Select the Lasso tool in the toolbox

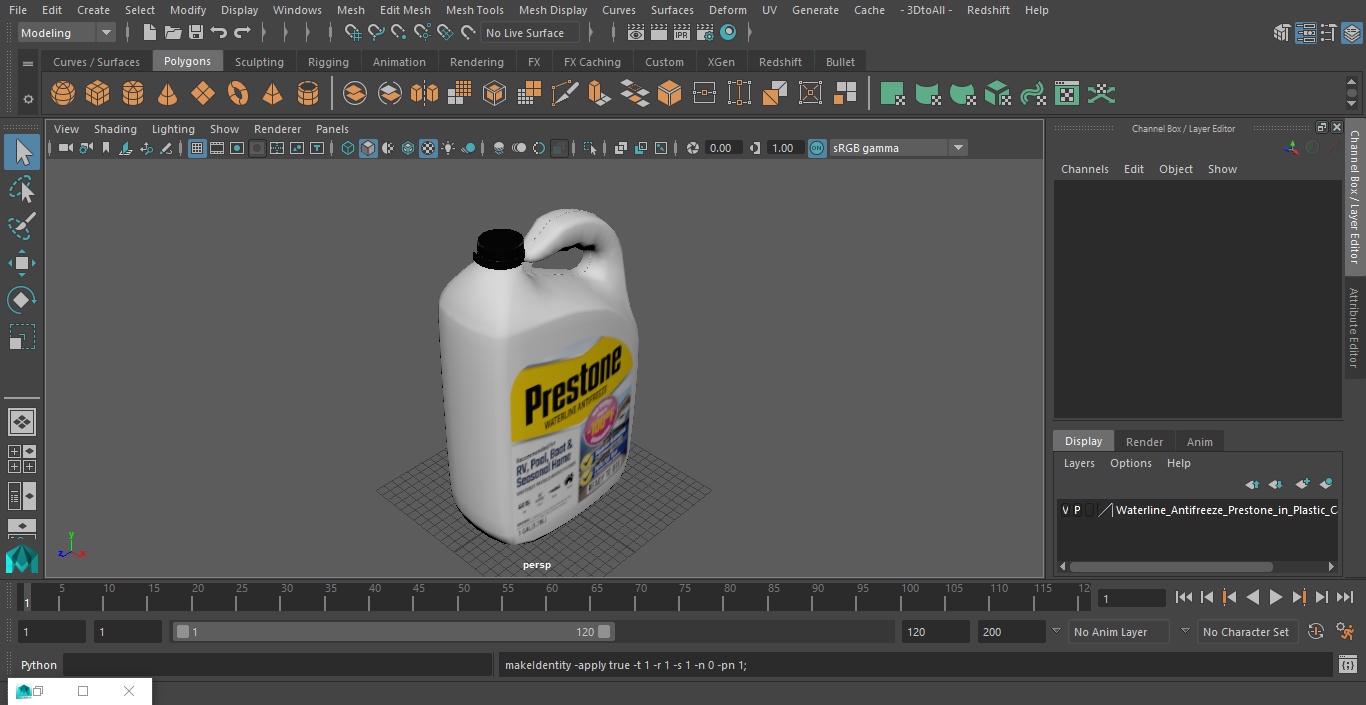(21, 189)
